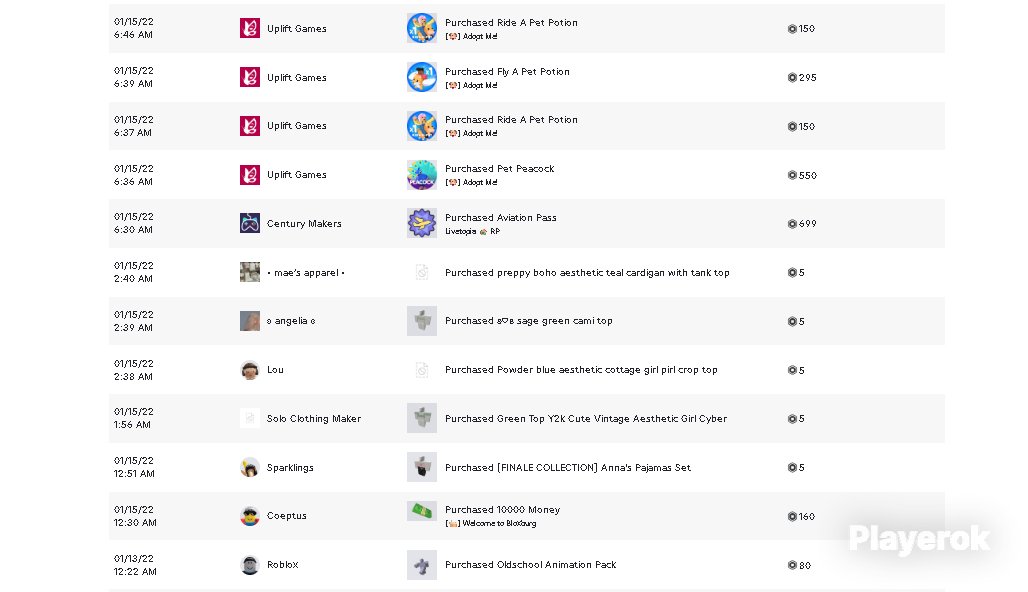Open Coeptus avatar icon
Image resolution: width=1028 pixels, height=592 pixels.
coord(250,516)
